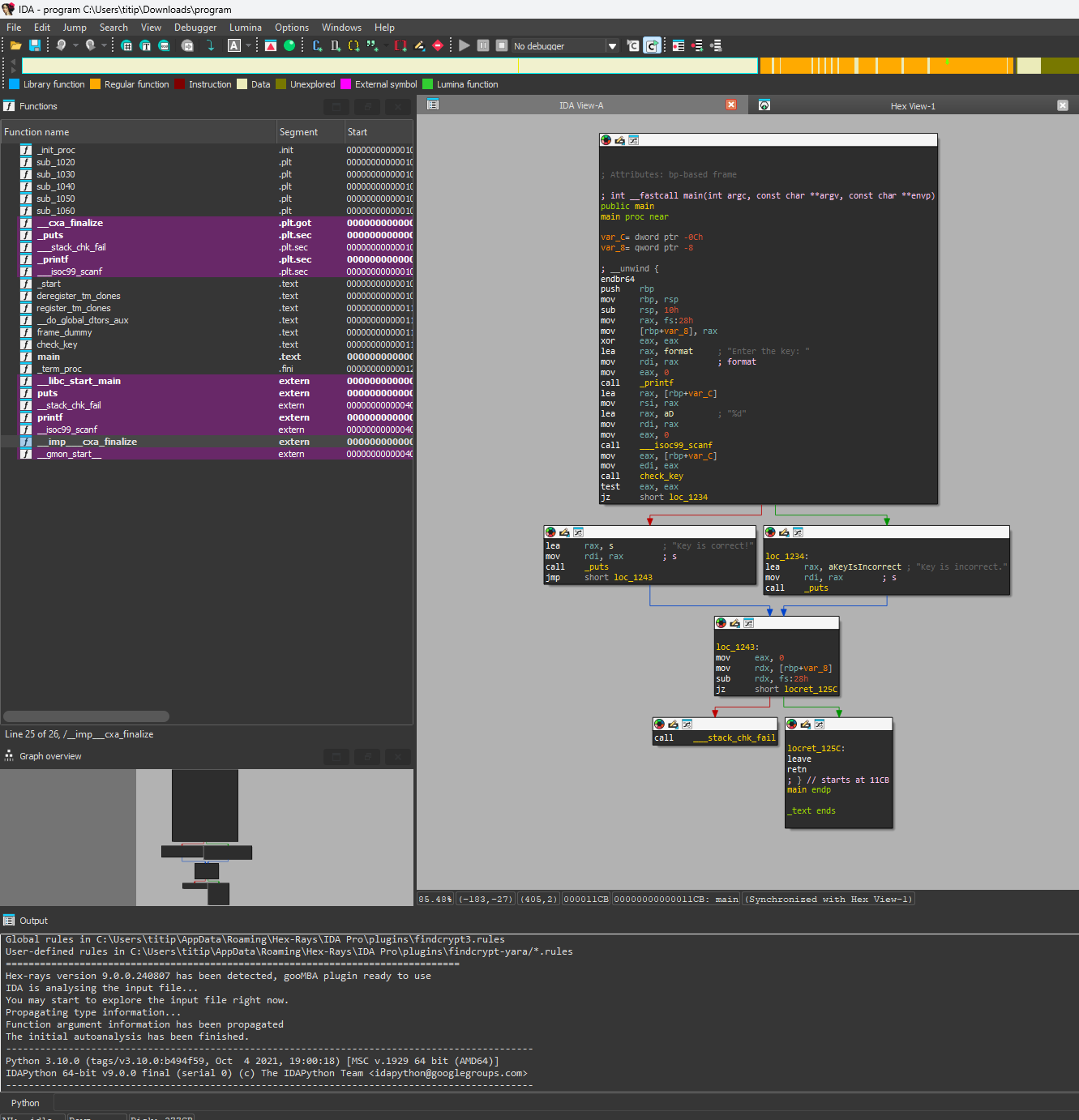Click the Convert to data 'D' icon
This screenshot has height=1120, width=1079.
(x=336, y=45)
